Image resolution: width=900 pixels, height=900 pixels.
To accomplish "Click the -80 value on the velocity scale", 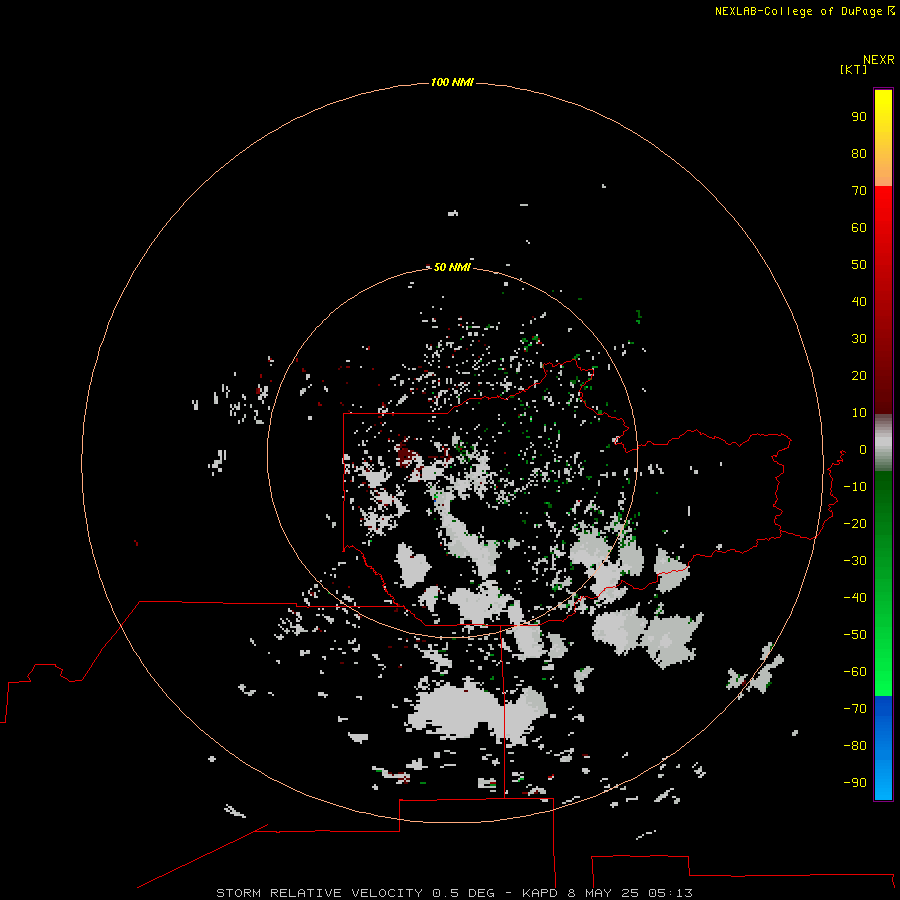I will click(x=855, y=746).
